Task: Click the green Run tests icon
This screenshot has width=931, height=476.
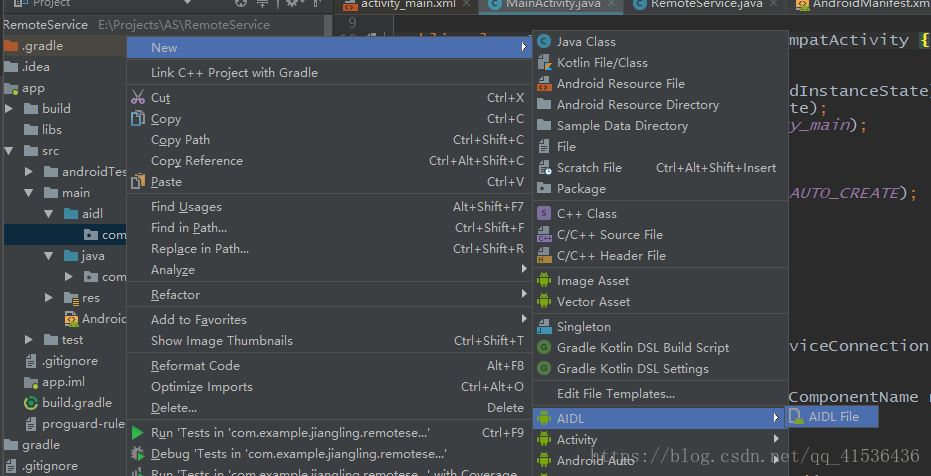Action: click(138, 433)
